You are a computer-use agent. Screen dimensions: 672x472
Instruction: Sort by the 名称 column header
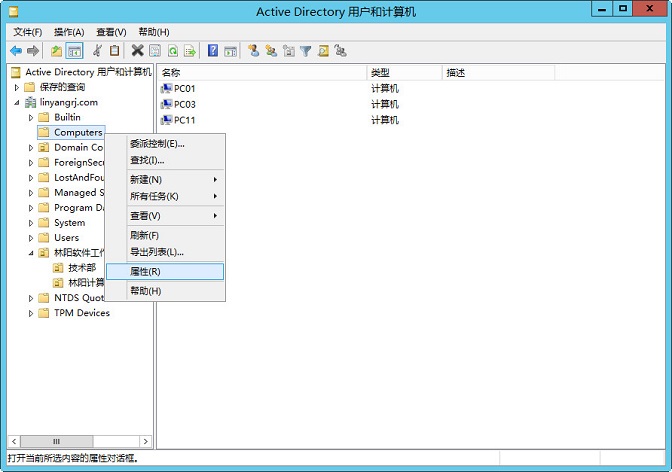[262, 73]
